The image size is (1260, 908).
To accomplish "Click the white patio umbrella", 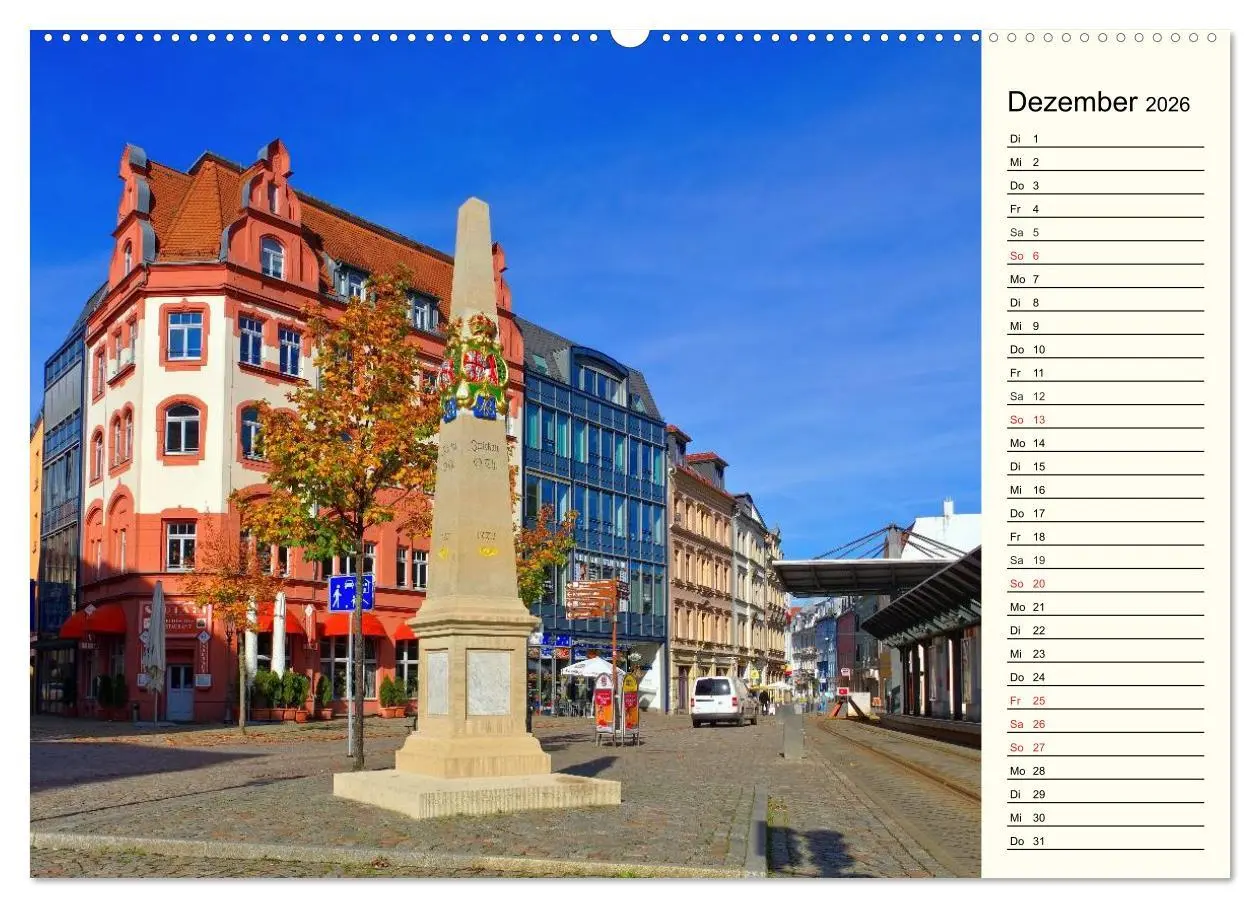I will [595, 668].
